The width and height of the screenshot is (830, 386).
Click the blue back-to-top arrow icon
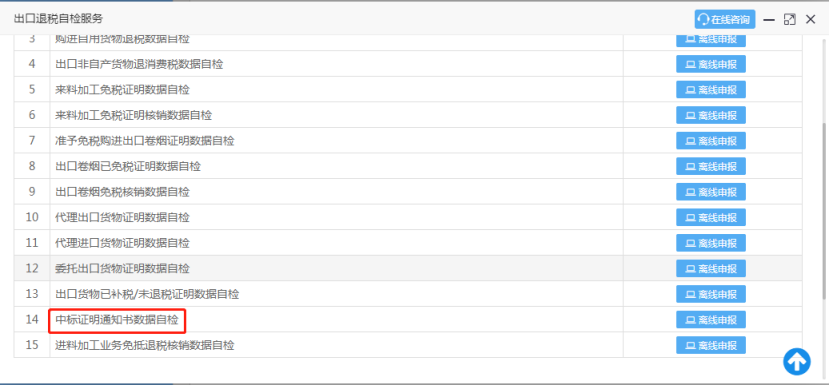[797, 362]
